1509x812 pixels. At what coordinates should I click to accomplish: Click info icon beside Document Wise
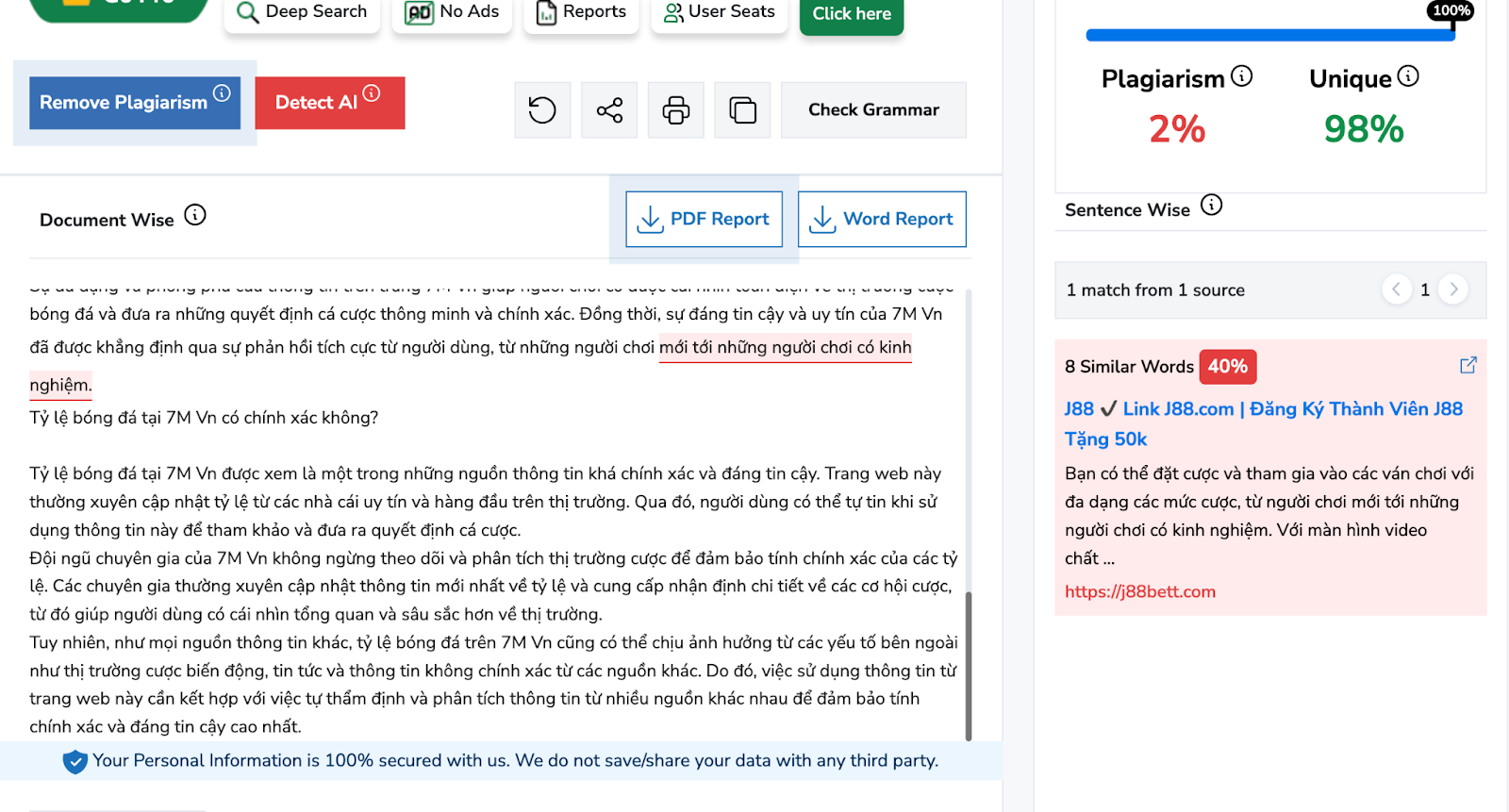click(x=195, y=215)
